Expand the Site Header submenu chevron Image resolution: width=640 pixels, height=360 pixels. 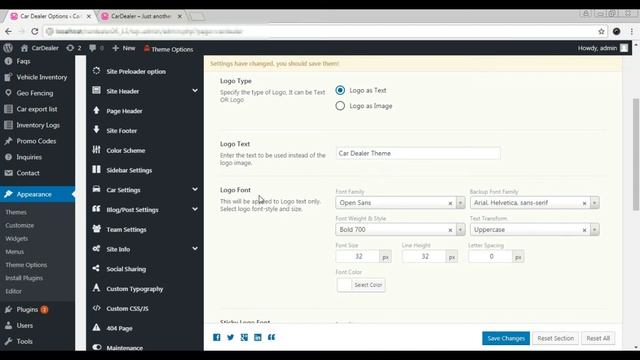(x=195, y=90)
